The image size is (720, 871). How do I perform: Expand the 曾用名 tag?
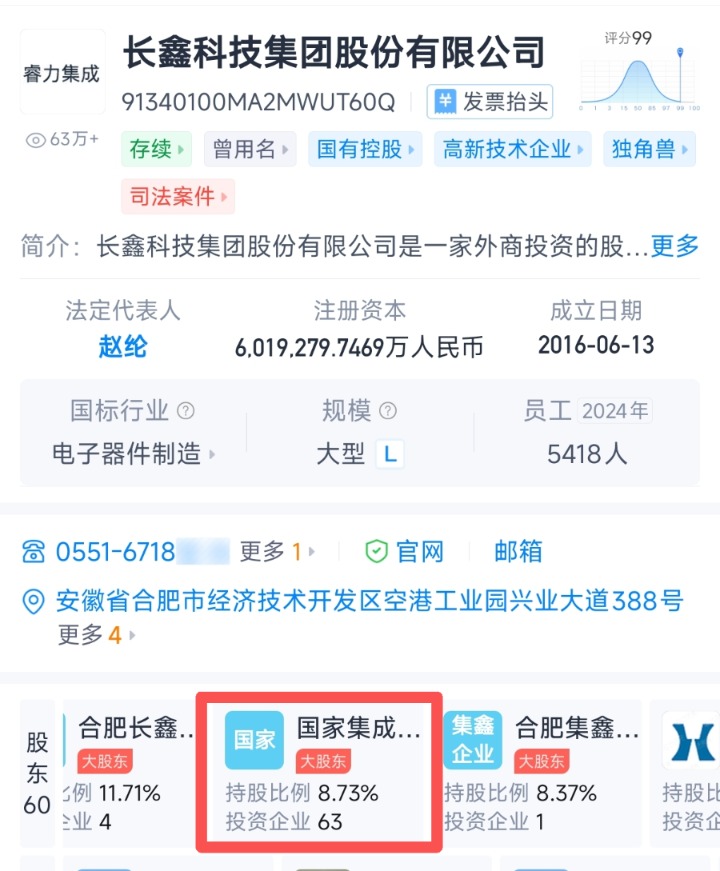point(250,149)
